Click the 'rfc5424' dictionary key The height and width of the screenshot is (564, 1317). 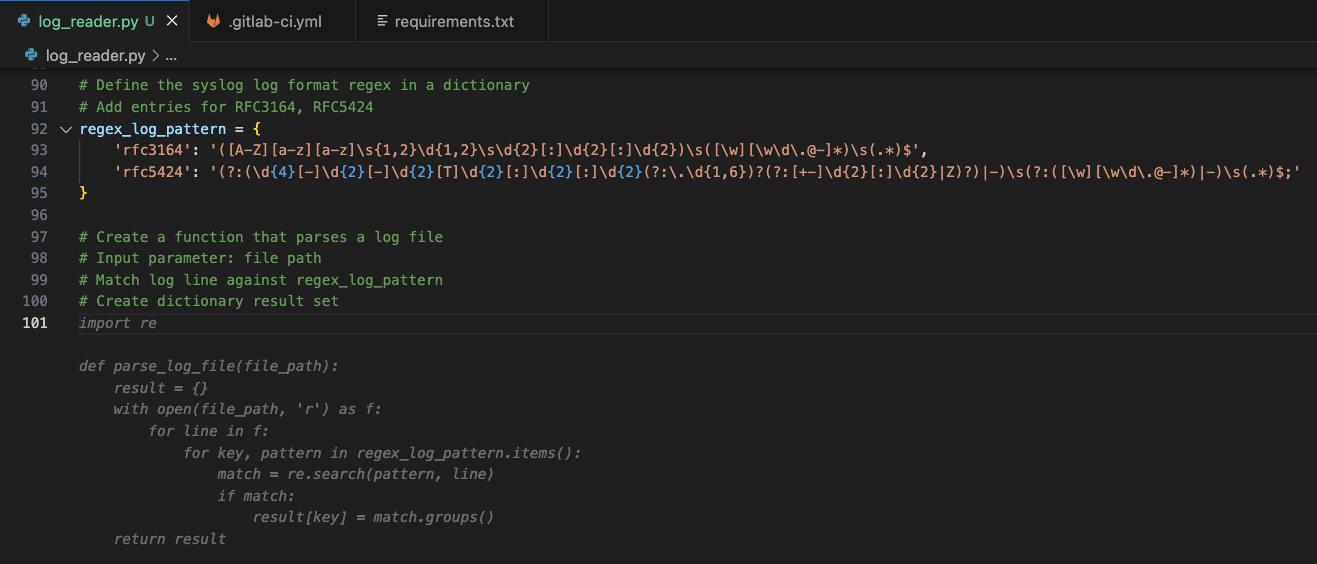coord(152,172)
